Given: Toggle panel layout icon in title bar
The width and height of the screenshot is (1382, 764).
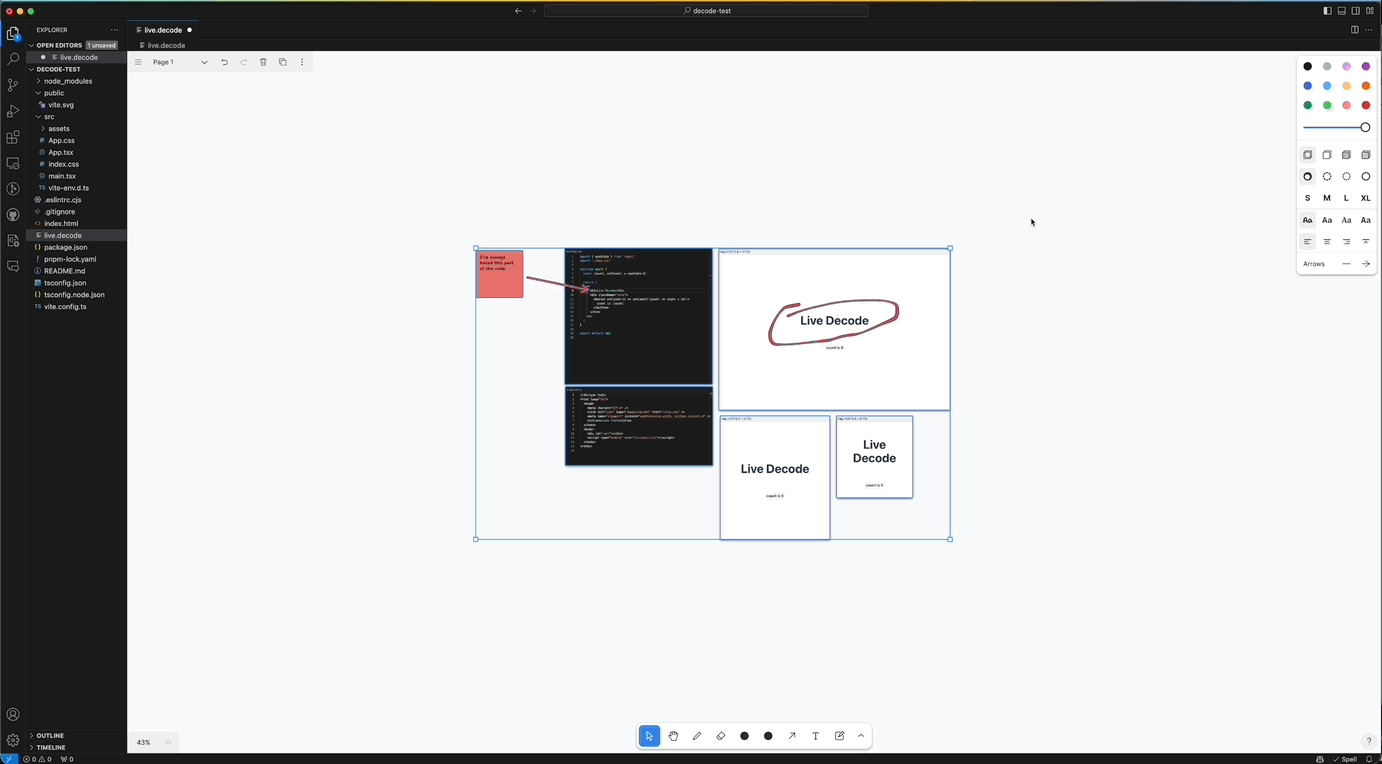Looking at the screenshot, I should coord(1342,11).
